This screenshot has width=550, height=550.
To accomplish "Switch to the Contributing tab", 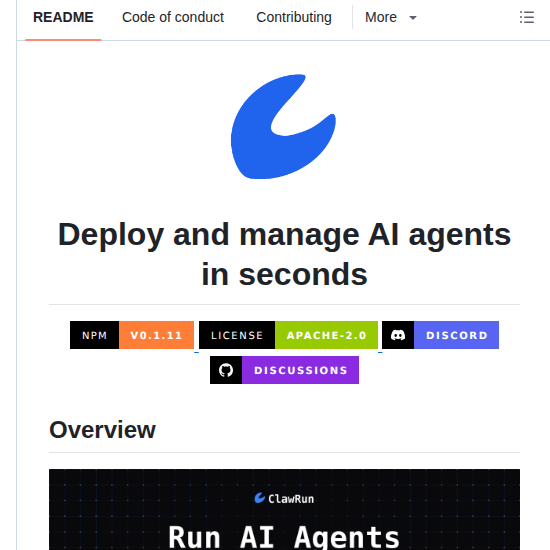I will [x=294, y=17].
